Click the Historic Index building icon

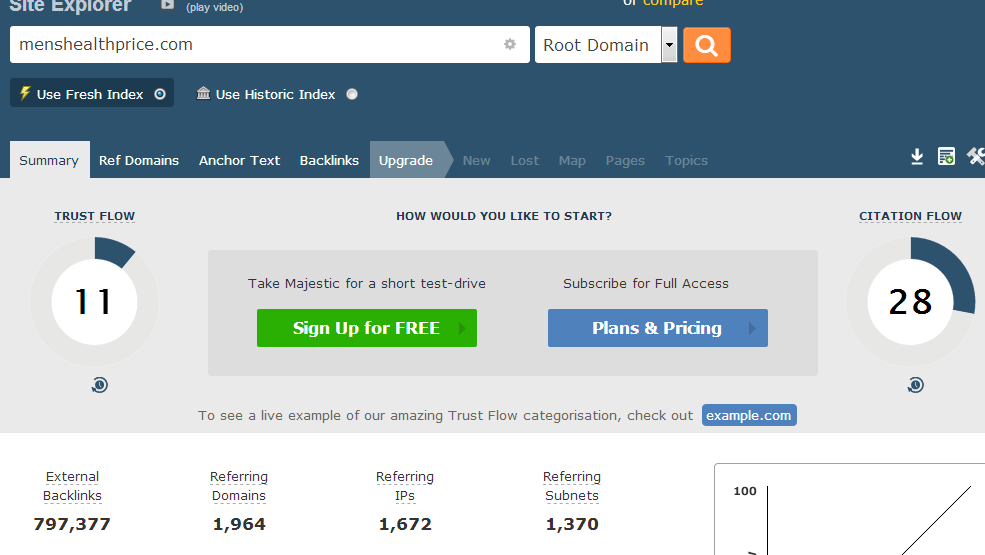coord(203,93)
